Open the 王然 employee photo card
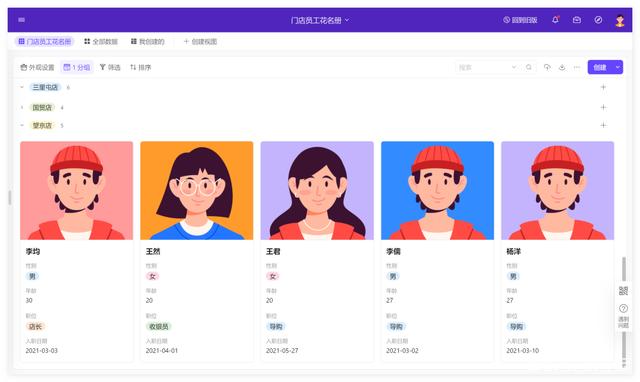 click(197, 191)
